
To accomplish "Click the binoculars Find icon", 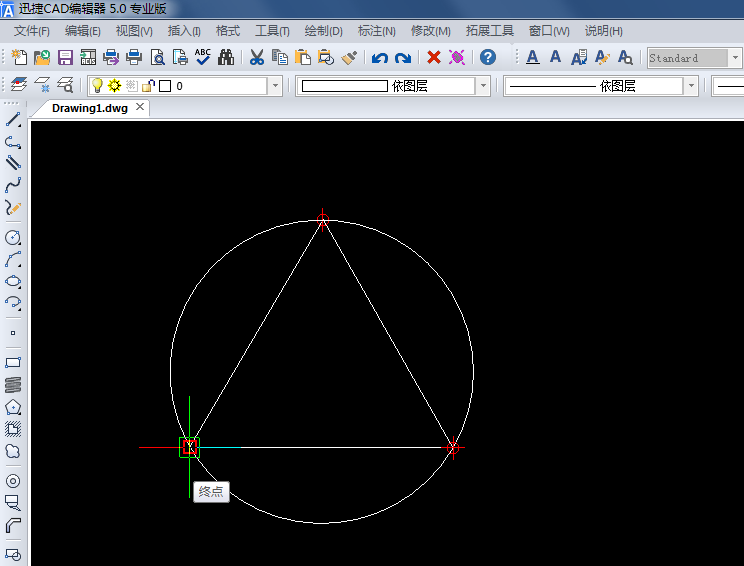I will (x=226, y=58).
